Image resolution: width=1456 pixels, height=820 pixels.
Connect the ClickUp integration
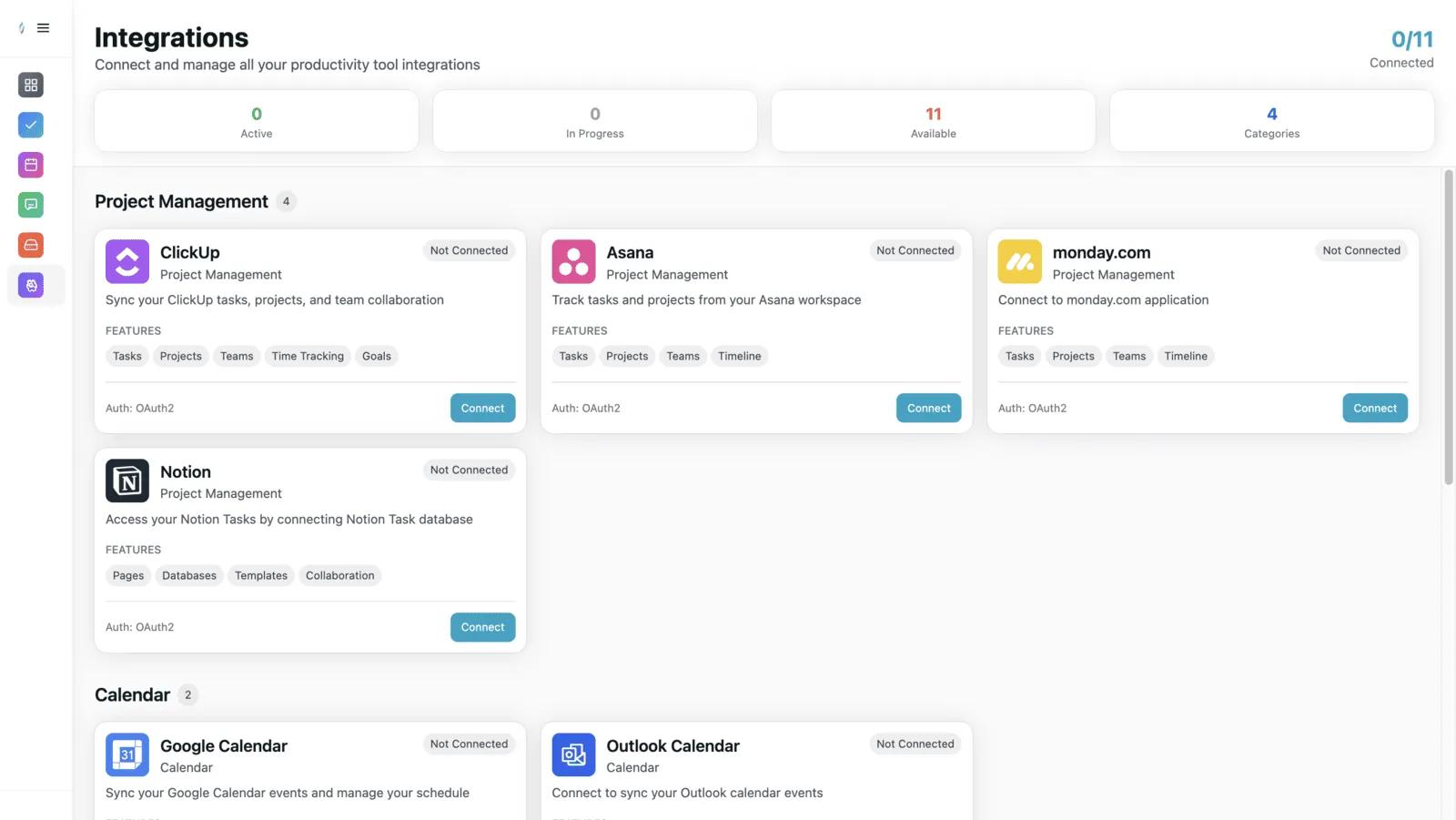[x=482, y=408]
